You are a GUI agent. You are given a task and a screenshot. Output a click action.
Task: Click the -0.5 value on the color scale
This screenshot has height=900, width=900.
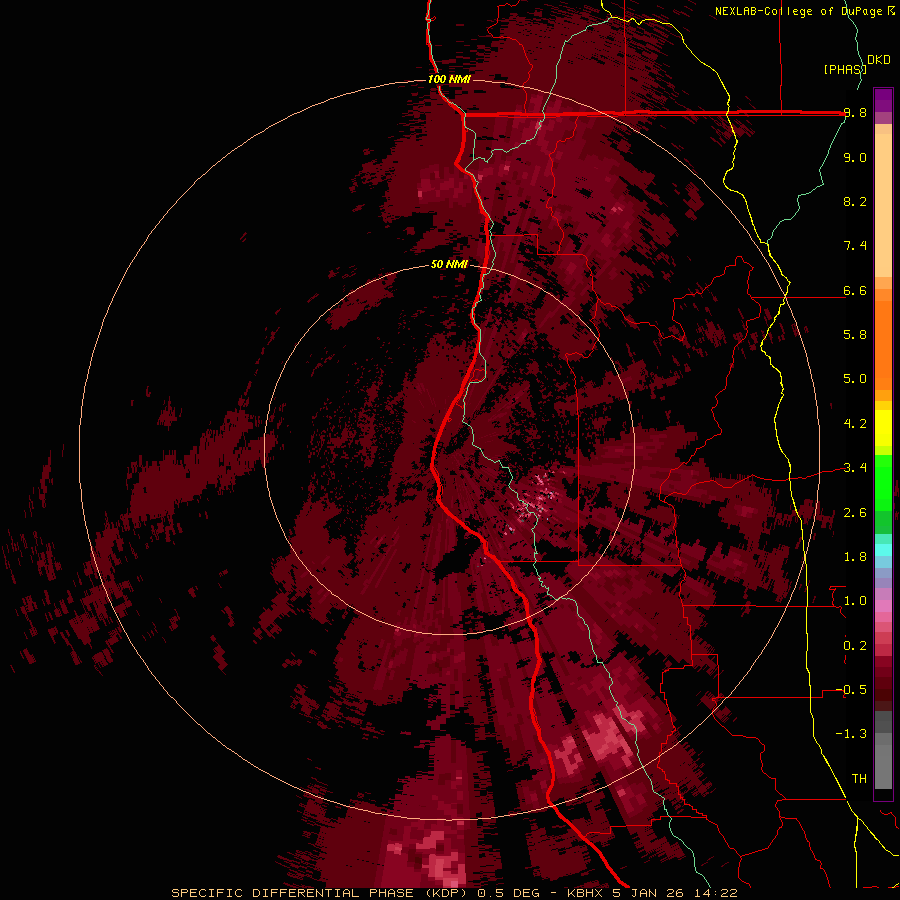(851, 690)
